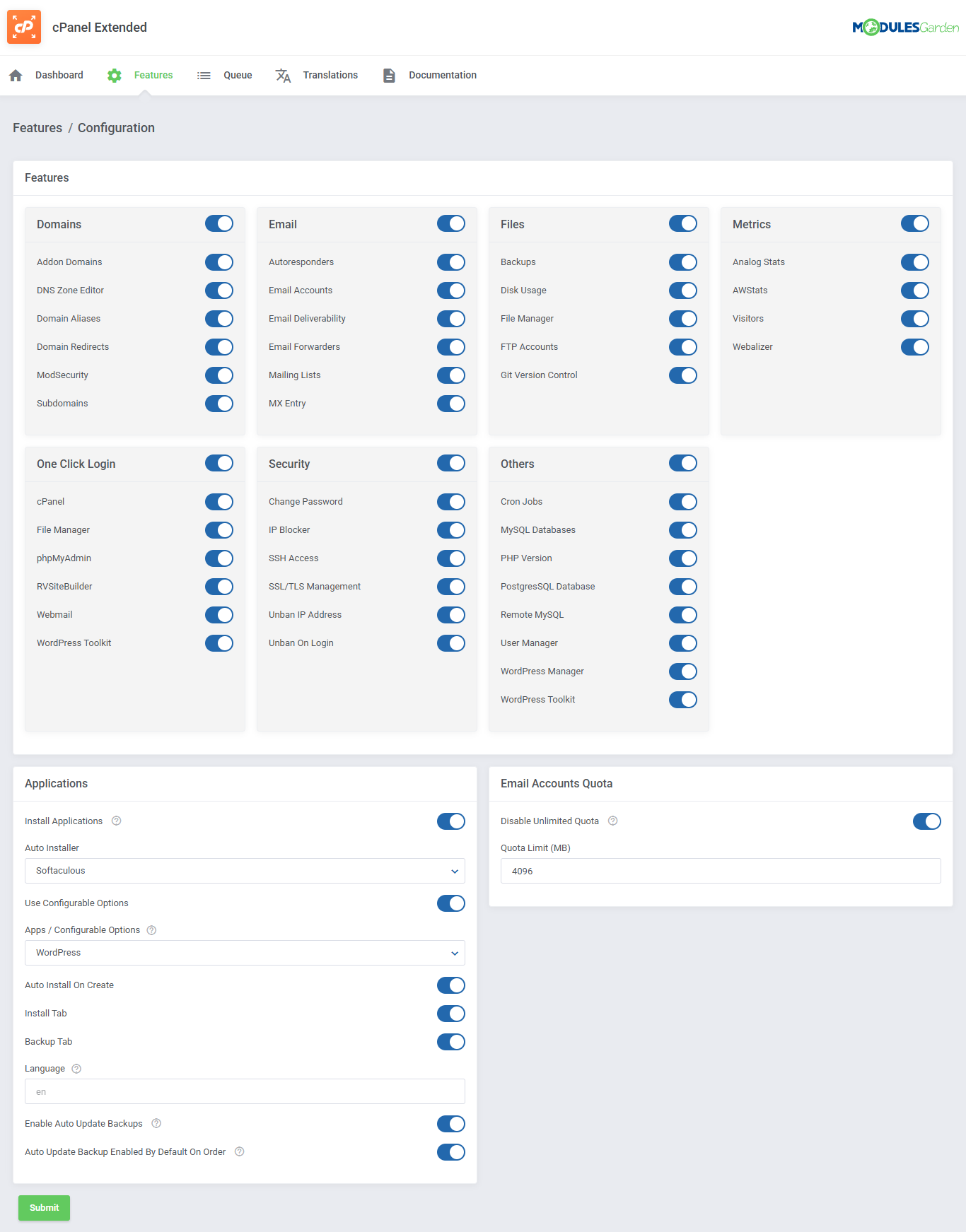The width and height of the screenshot is (966, 1232).
Task: Click the Features breadcrumb link
Action: pos(37,128)
